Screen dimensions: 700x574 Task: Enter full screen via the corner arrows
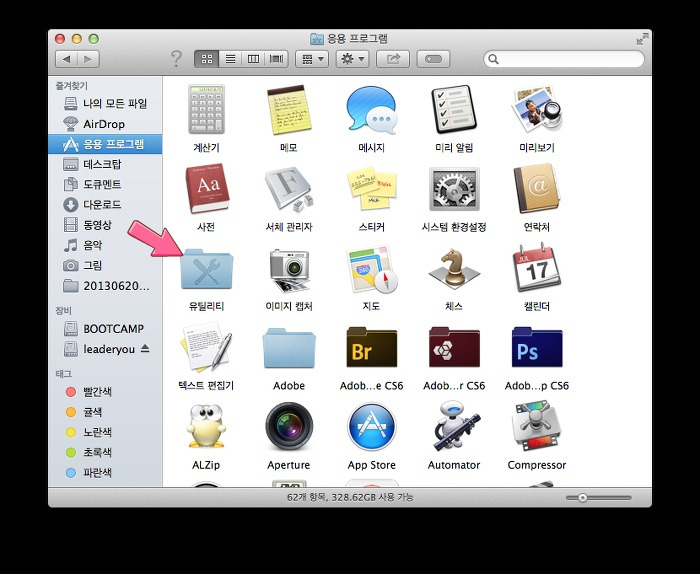pyautogui.click(x=642, y=39)
